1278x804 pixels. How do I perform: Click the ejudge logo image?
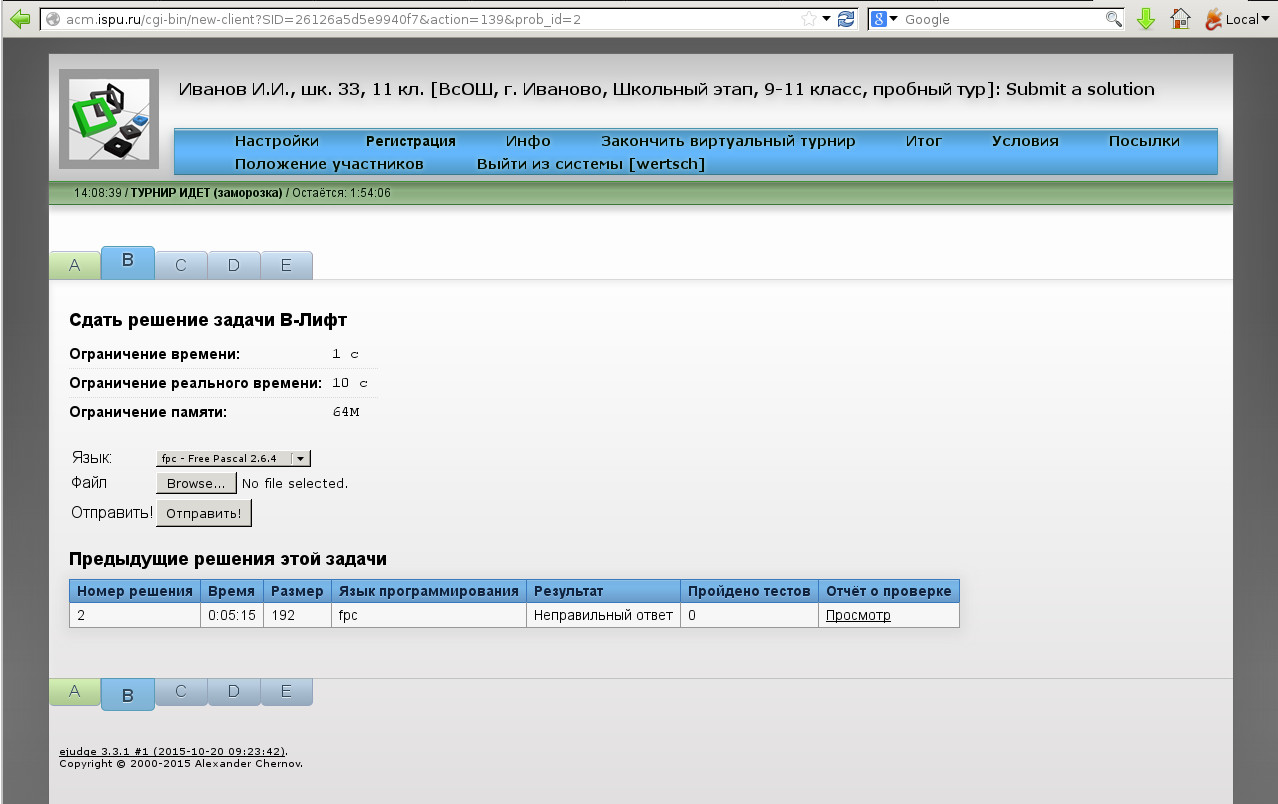108,118
